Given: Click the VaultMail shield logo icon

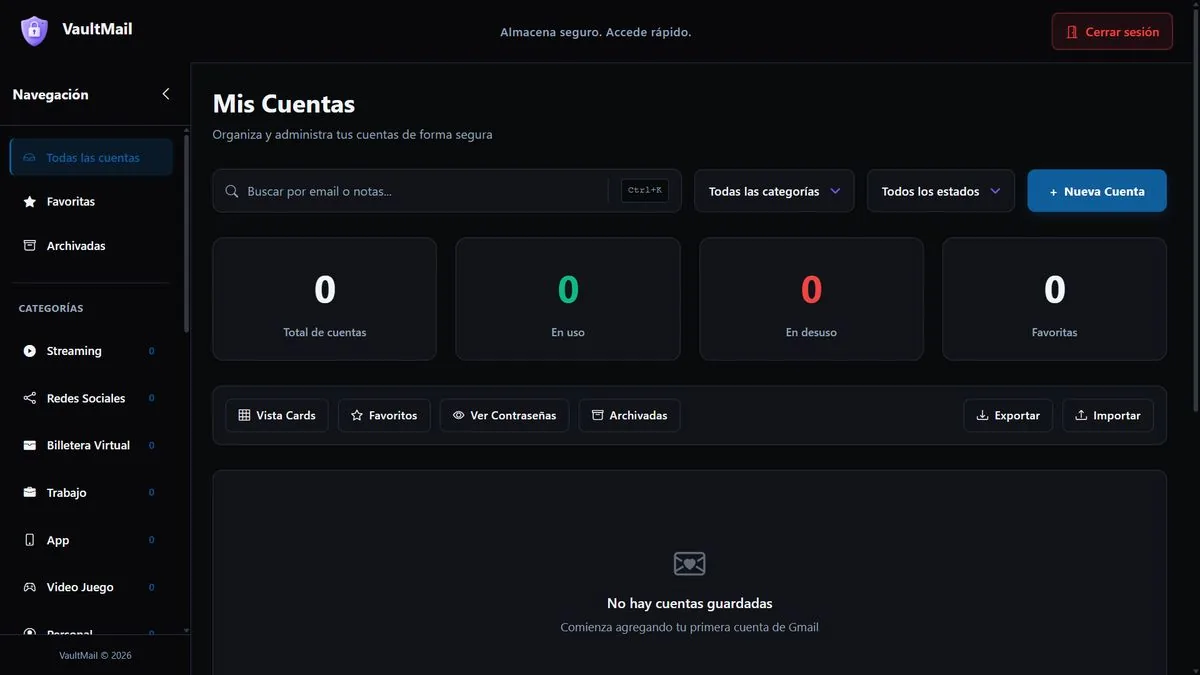Looking at the screenshot, I should pos(34,31).
